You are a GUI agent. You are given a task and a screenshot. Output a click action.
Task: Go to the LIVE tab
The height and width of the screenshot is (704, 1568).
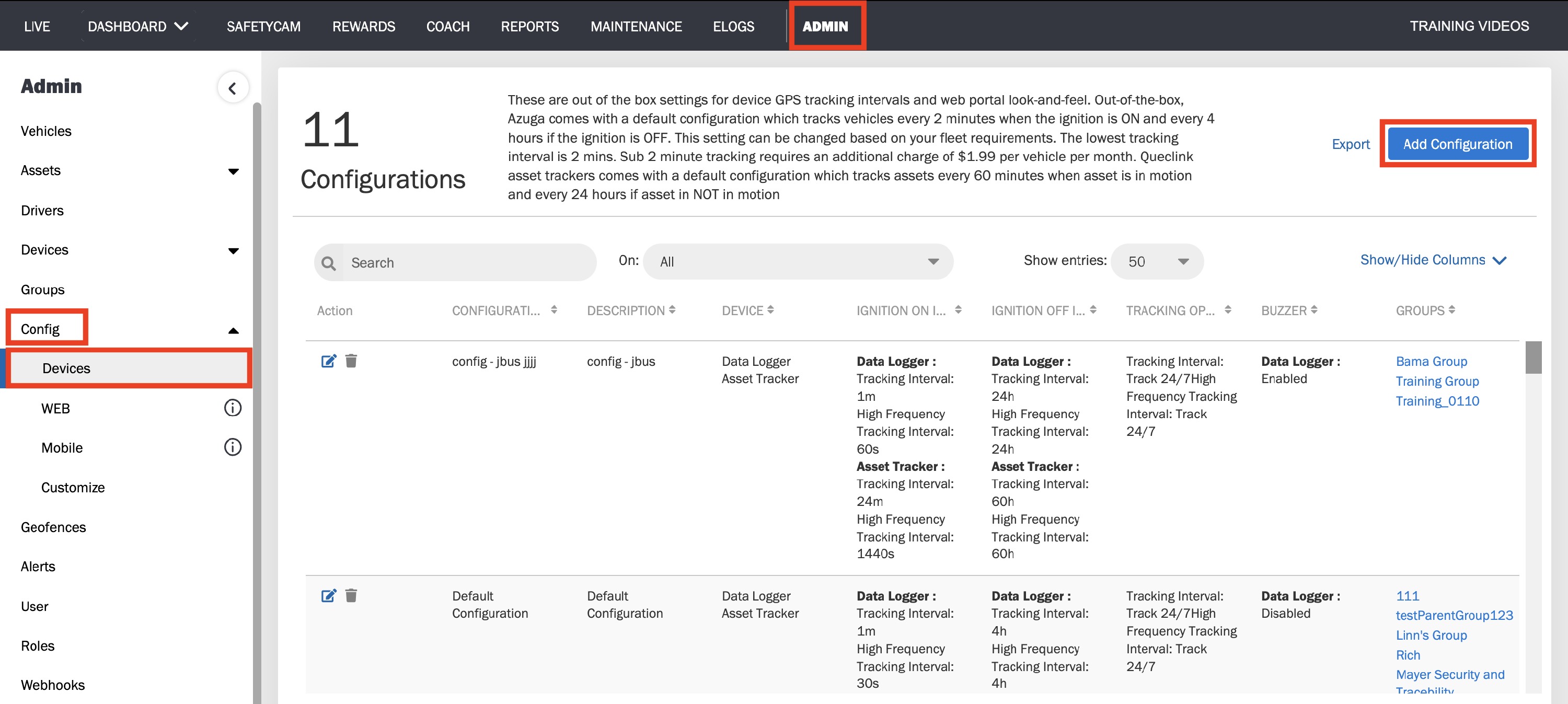coord(37,26)
